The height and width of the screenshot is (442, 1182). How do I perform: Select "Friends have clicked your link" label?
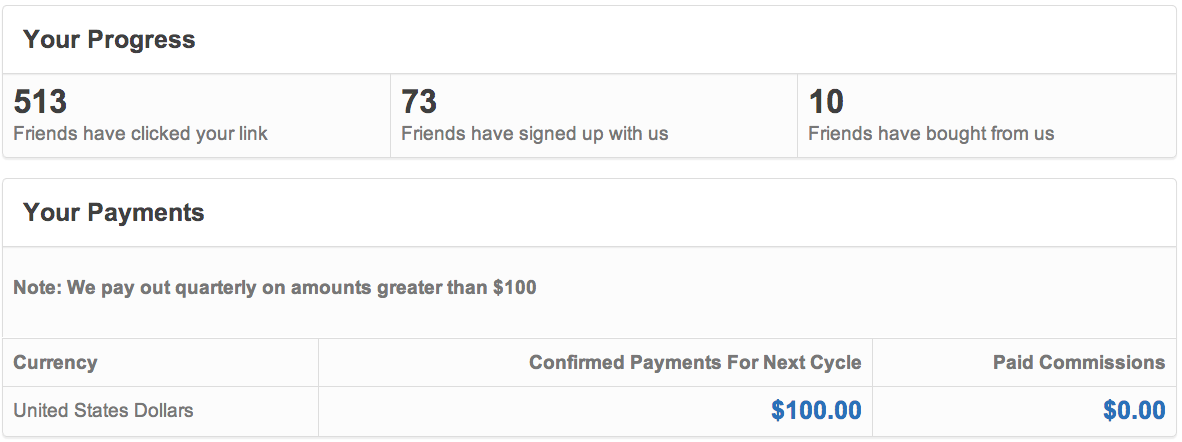[x=141, y=134]
